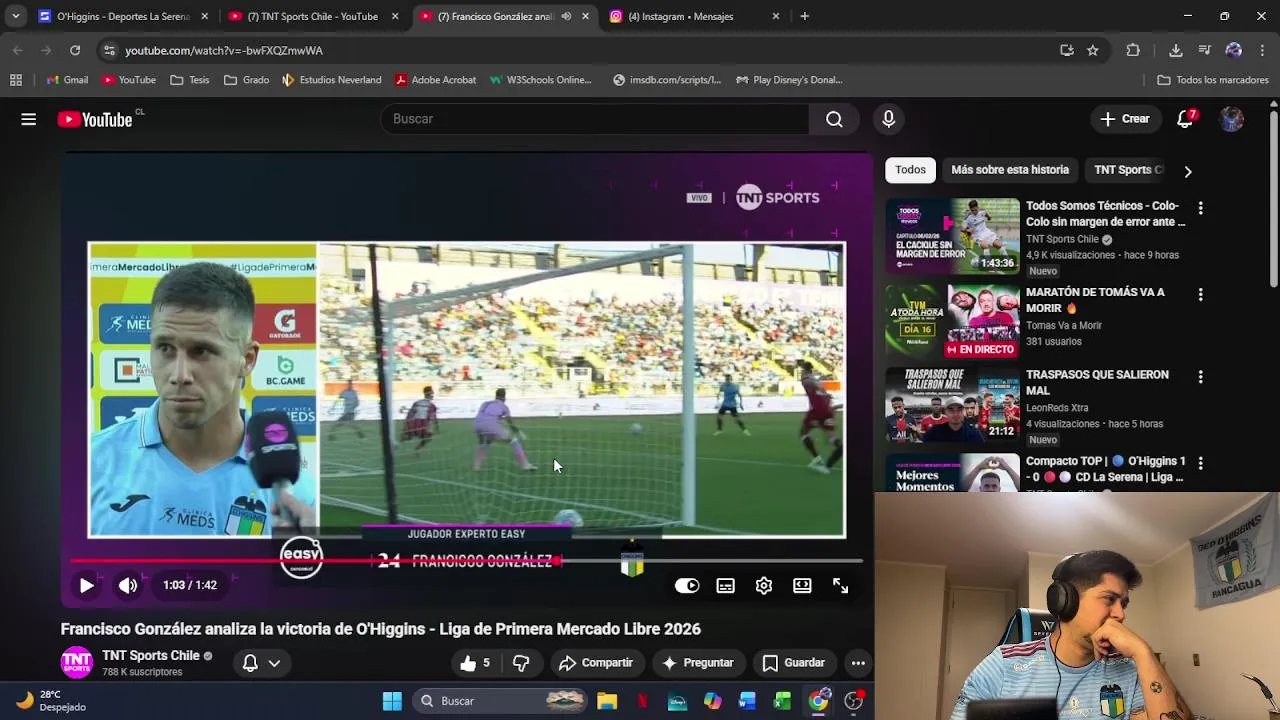Expand the subscription notification bell dropdown
This screenshot has height=720, width=1280.
point(260,663)
